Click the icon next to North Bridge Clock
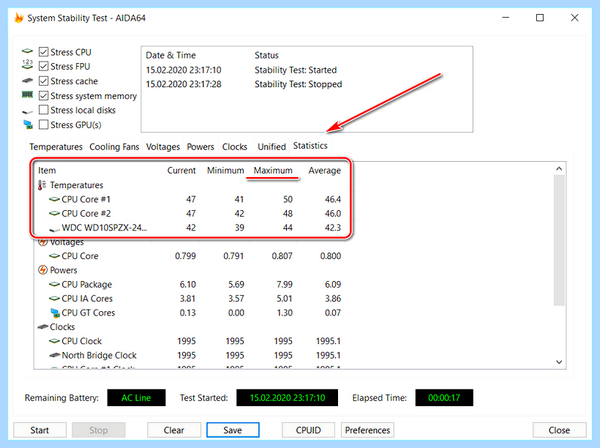Viewport: 600px width, 448px height. (x=54, y=355)
